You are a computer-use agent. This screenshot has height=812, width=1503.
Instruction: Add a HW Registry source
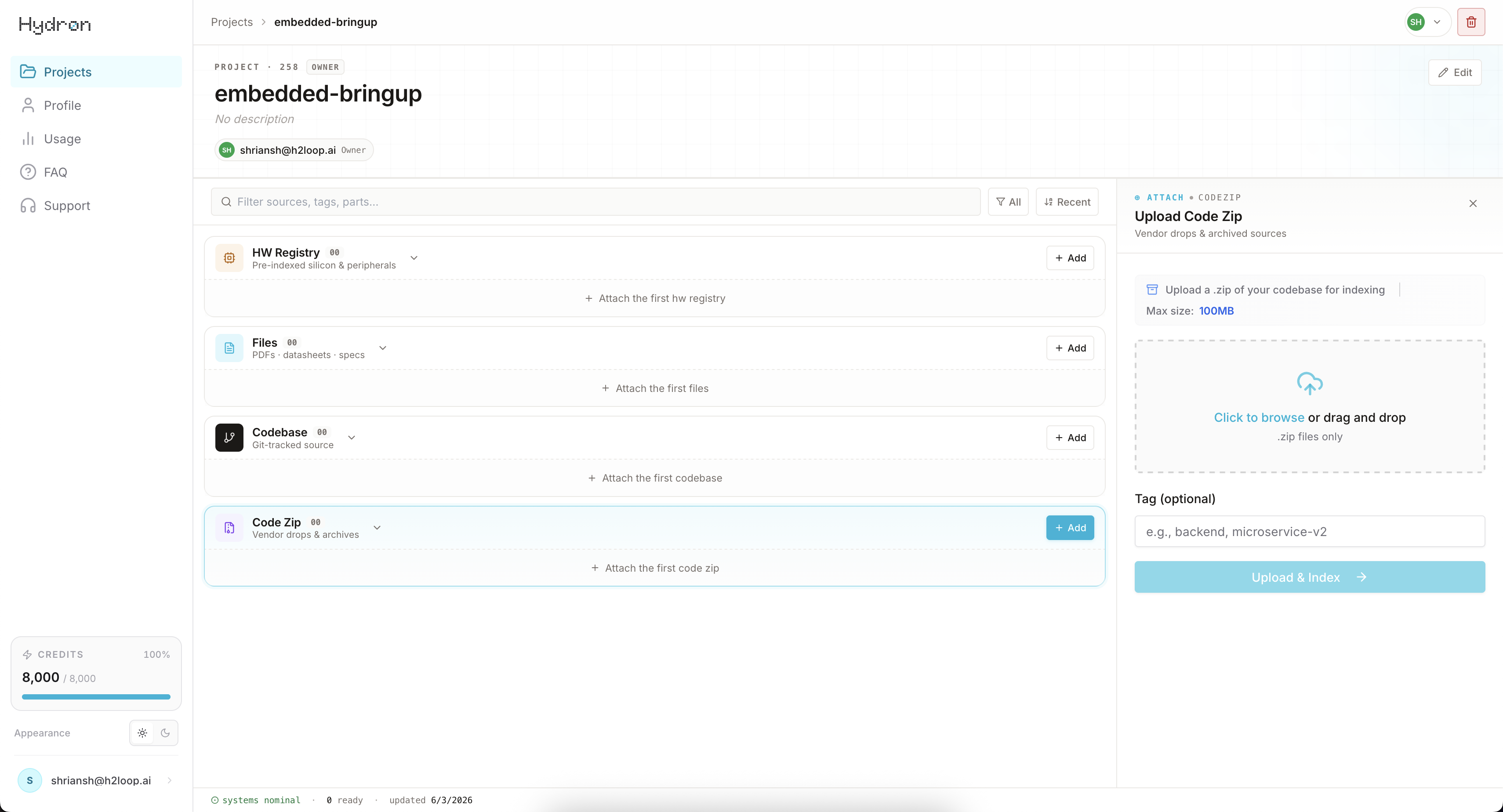[1070, 258]
